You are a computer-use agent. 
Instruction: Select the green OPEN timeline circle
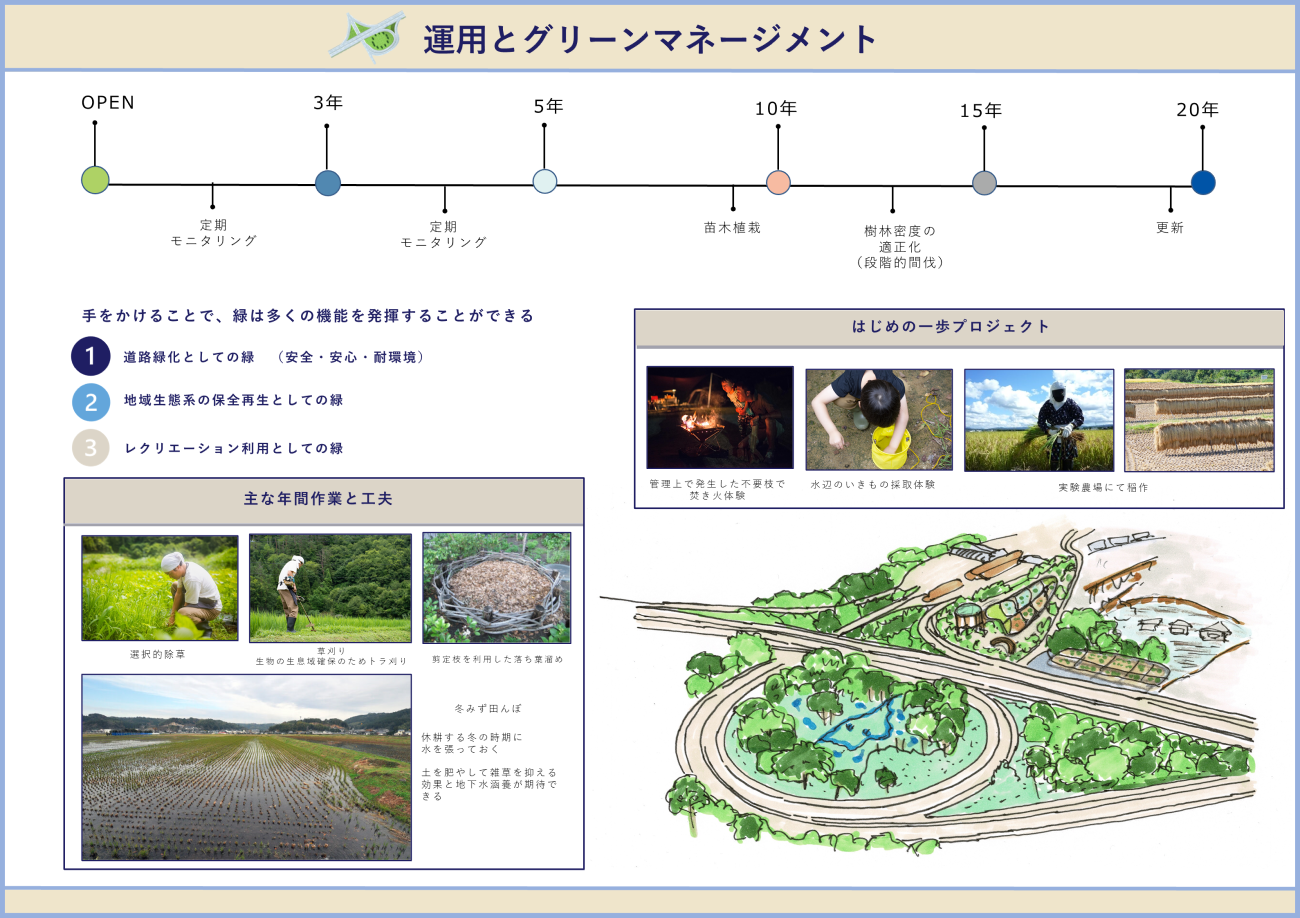pos(95,180)
